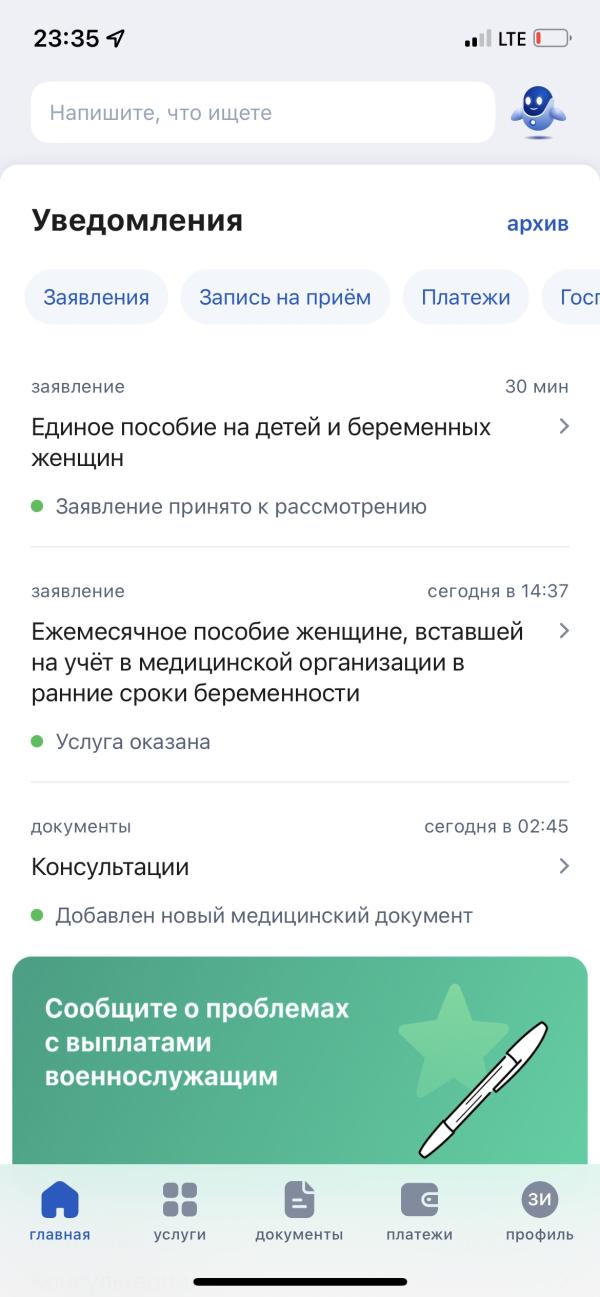
Task: Open the robot assistant icon
Action: point(538,114)
